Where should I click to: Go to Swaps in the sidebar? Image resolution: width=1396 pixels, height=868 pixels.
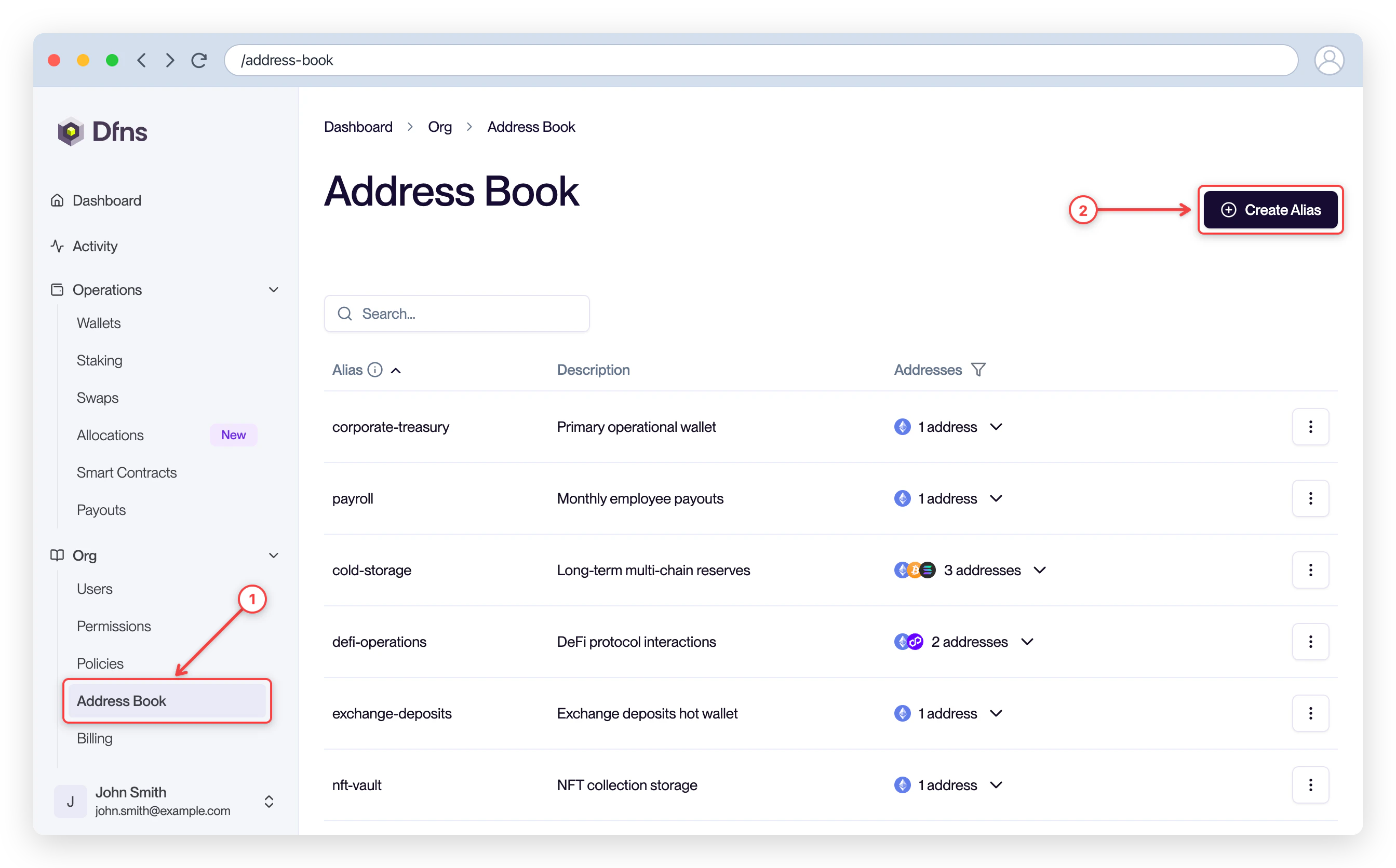pyautogui.click(x=98, y=398)
